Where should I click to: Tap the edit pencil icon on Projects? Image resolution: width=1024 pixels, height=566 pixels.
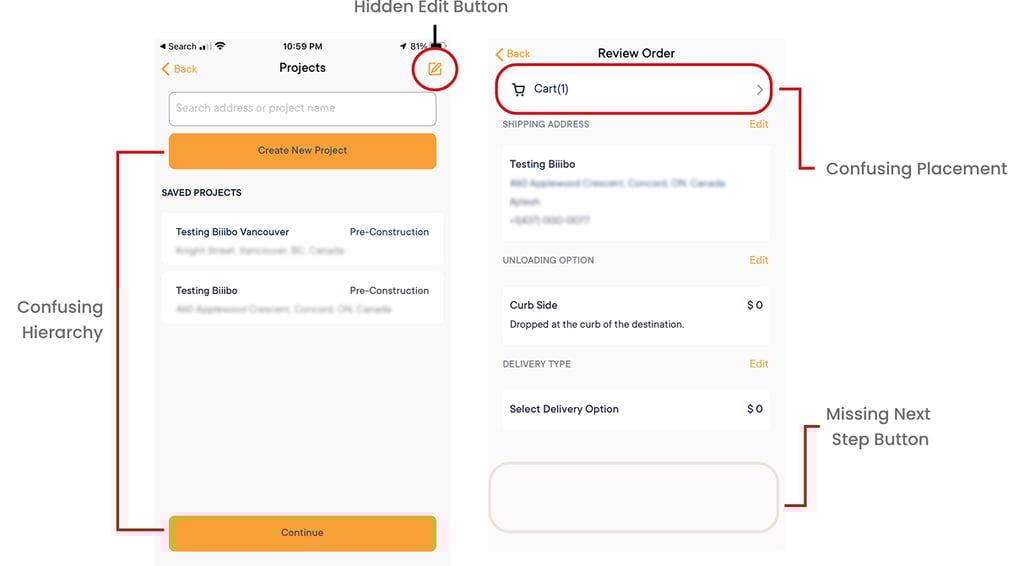pos(434,69)
